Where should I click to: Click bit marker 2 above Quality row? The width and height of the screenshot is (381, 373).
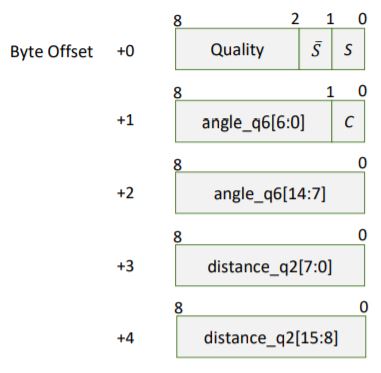point(295,20)
